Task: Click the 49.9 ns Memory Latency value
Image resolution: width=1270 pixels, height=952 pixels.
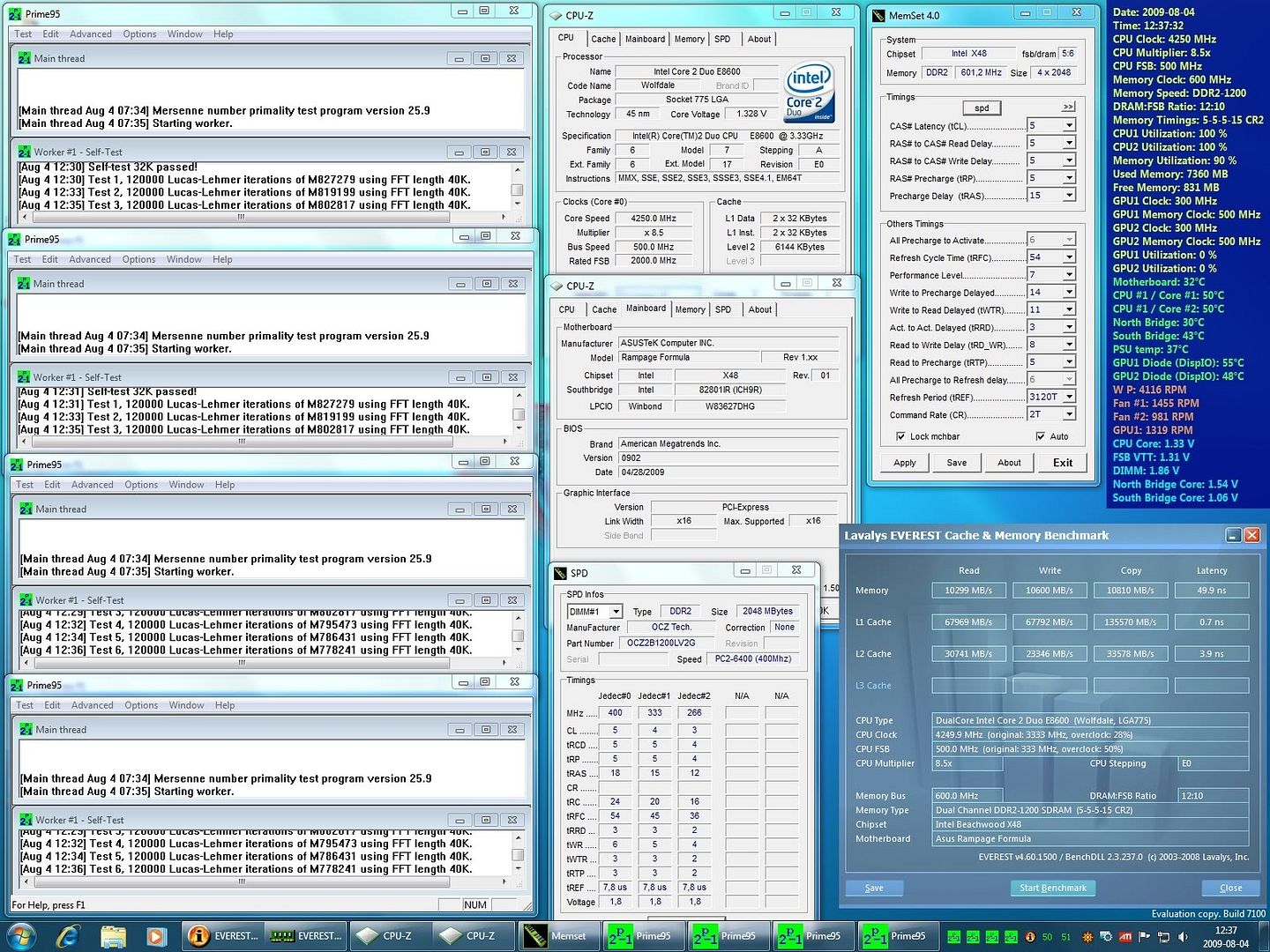Action: click(1212, 591)
